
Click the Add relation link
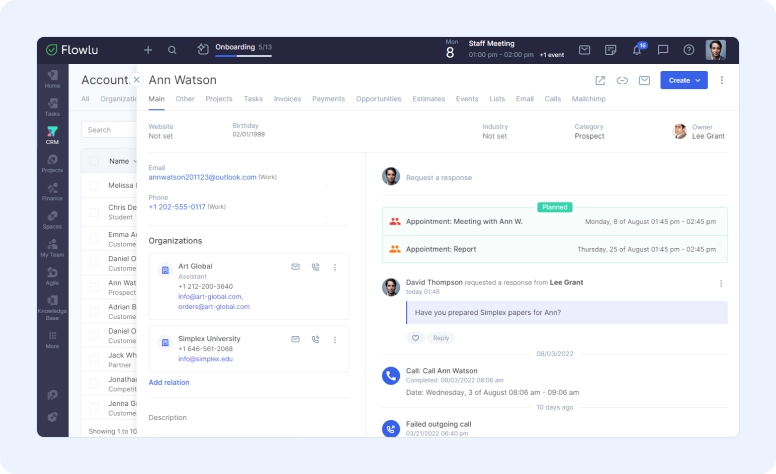(x=169, y=382)
